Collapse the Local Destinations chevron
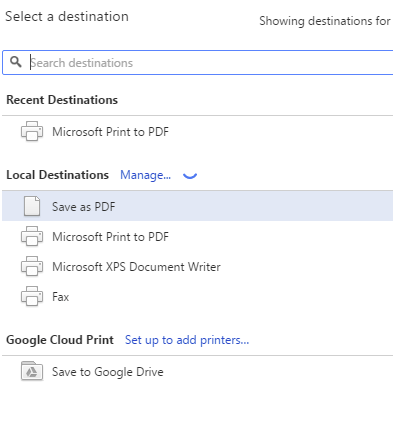 click(x=190, y=176)
